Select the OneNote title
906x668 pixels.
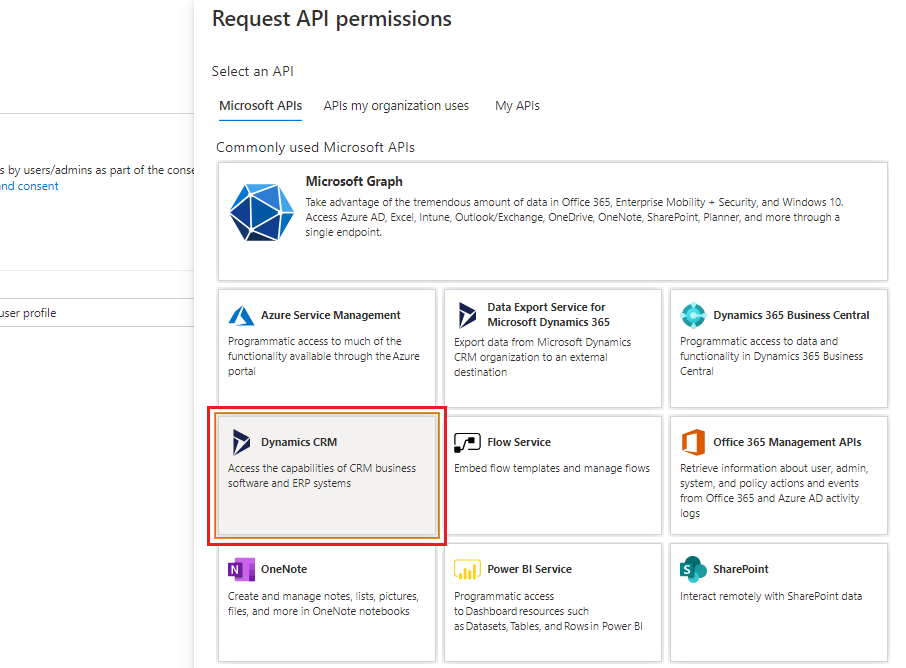(284, 569)
